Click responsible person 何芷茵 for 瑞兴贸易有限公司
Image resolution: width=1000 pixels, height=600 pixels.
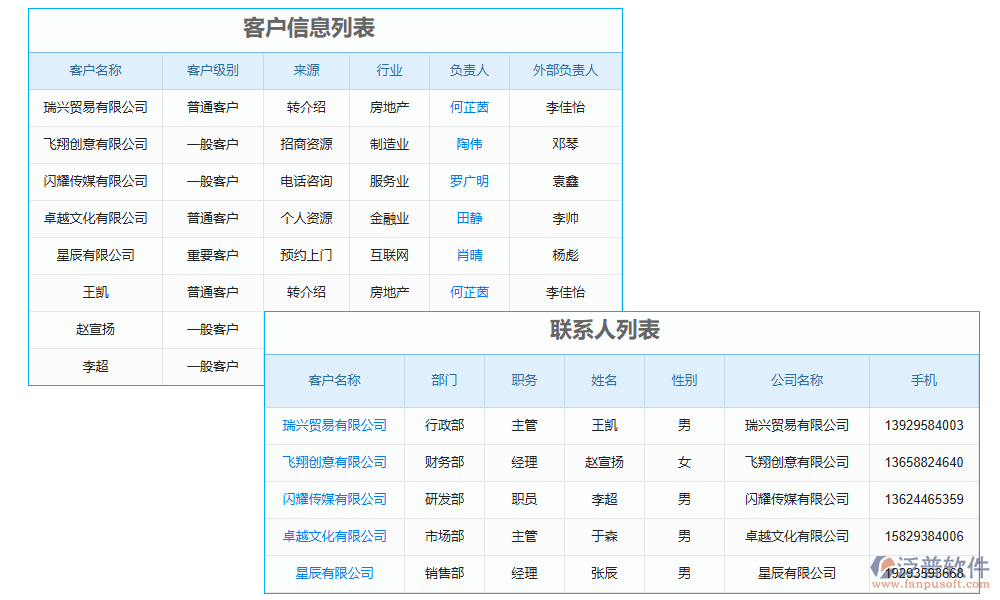[470, 108]
